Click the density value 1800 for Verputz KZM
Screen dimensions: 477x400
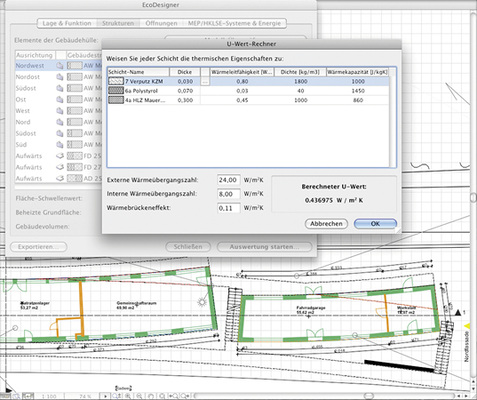tap(301, 81)
